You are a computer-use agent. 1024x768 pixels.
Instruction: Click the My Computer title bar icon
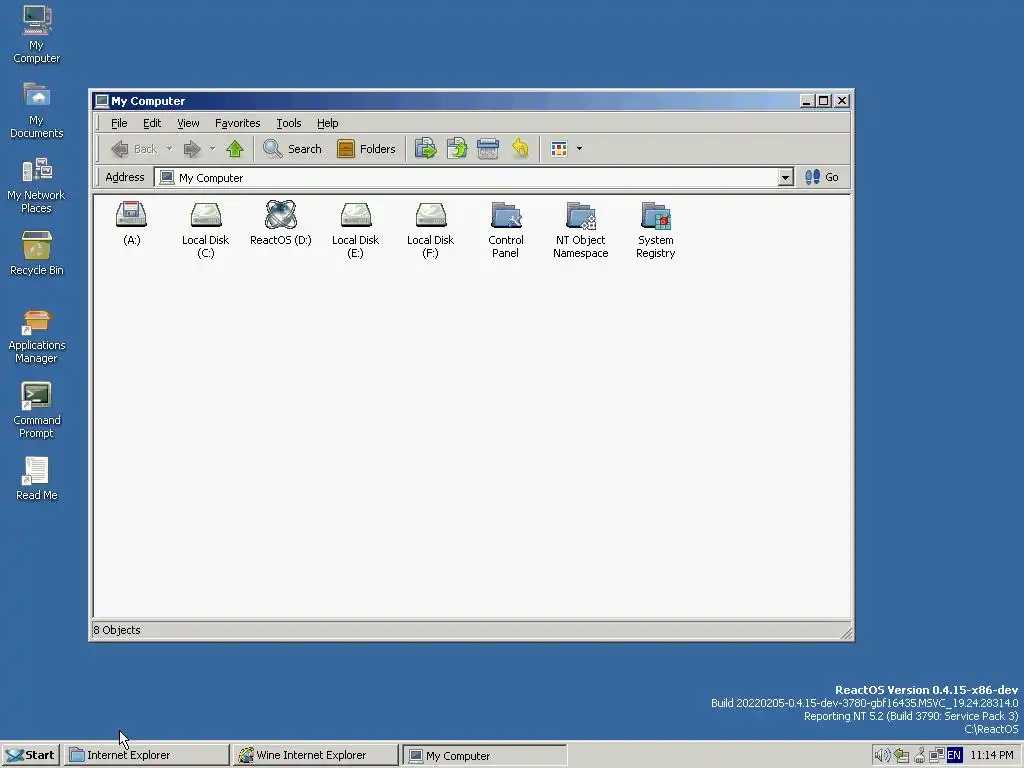click(101, 101)
